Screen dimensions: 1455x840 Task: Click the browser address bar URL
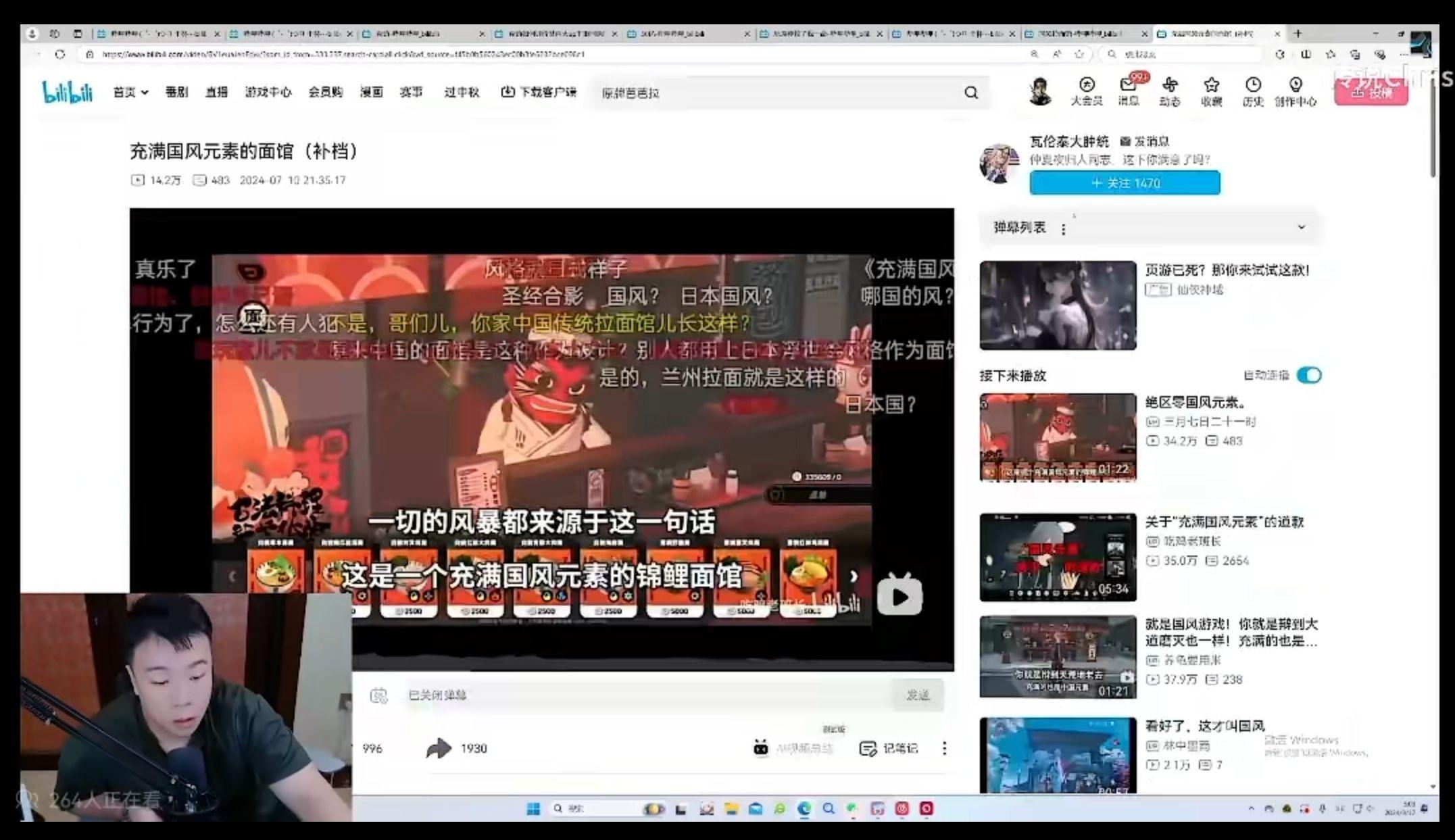554,54
